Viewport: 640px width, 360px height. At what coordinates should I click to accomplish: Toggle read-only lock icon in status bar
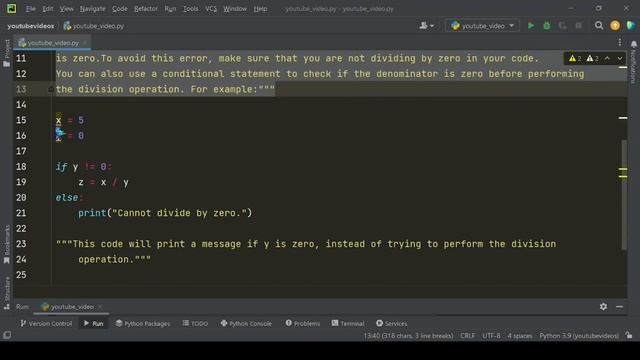[x=629, y=335]
